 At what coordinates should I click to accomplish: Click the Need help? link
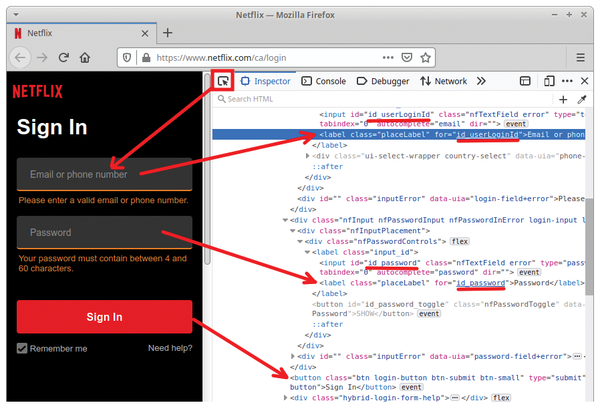(170, 348)
